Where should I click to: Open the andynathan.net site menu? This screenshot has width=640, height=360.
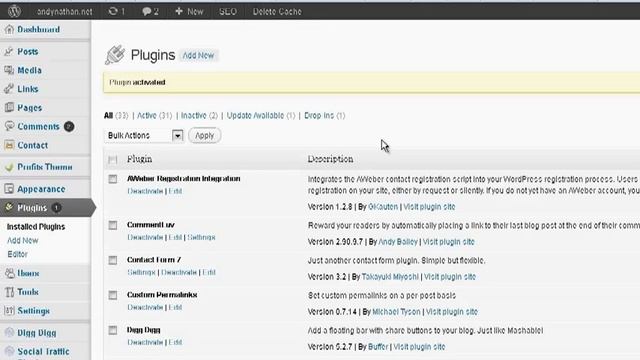[64, 12]
